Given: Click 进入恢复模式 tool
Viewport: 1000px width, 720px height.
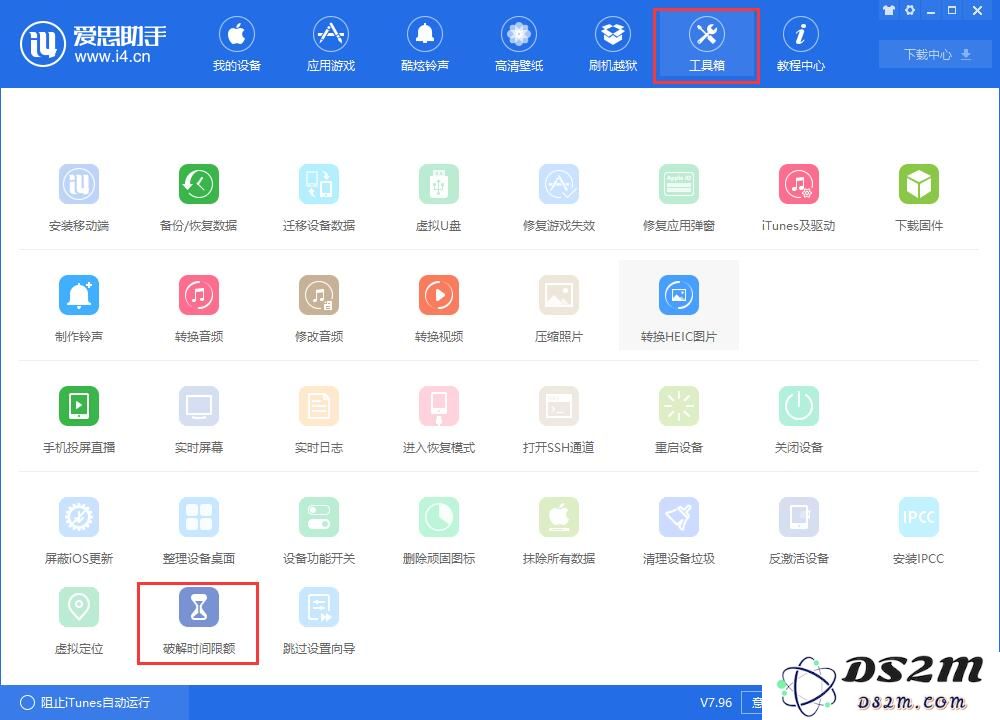Looking at the screenshot, I should pyautogui.click(x=438, y=420).
